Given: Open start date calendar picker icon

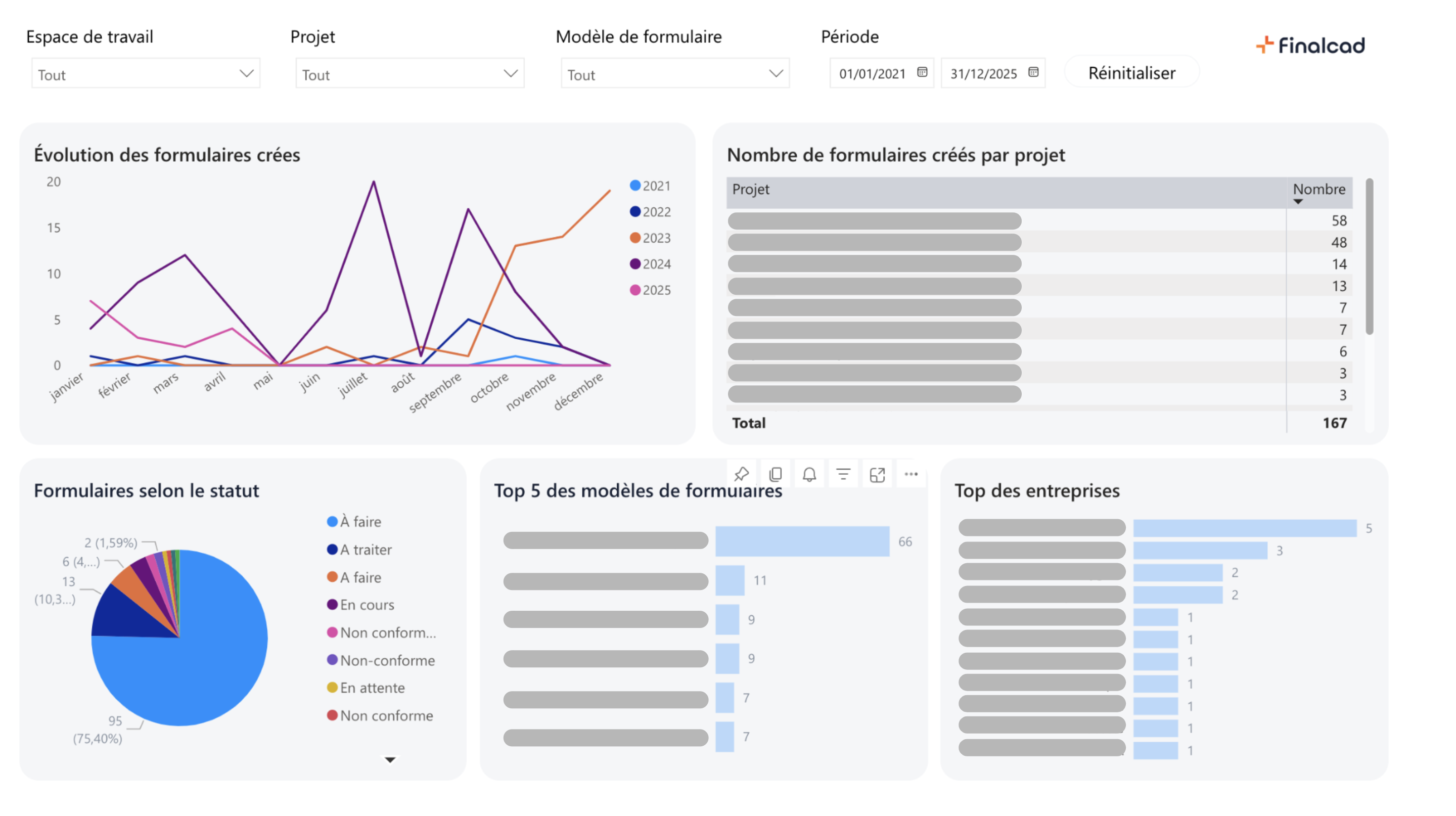Looking at the screenshot, I should 922,72.
